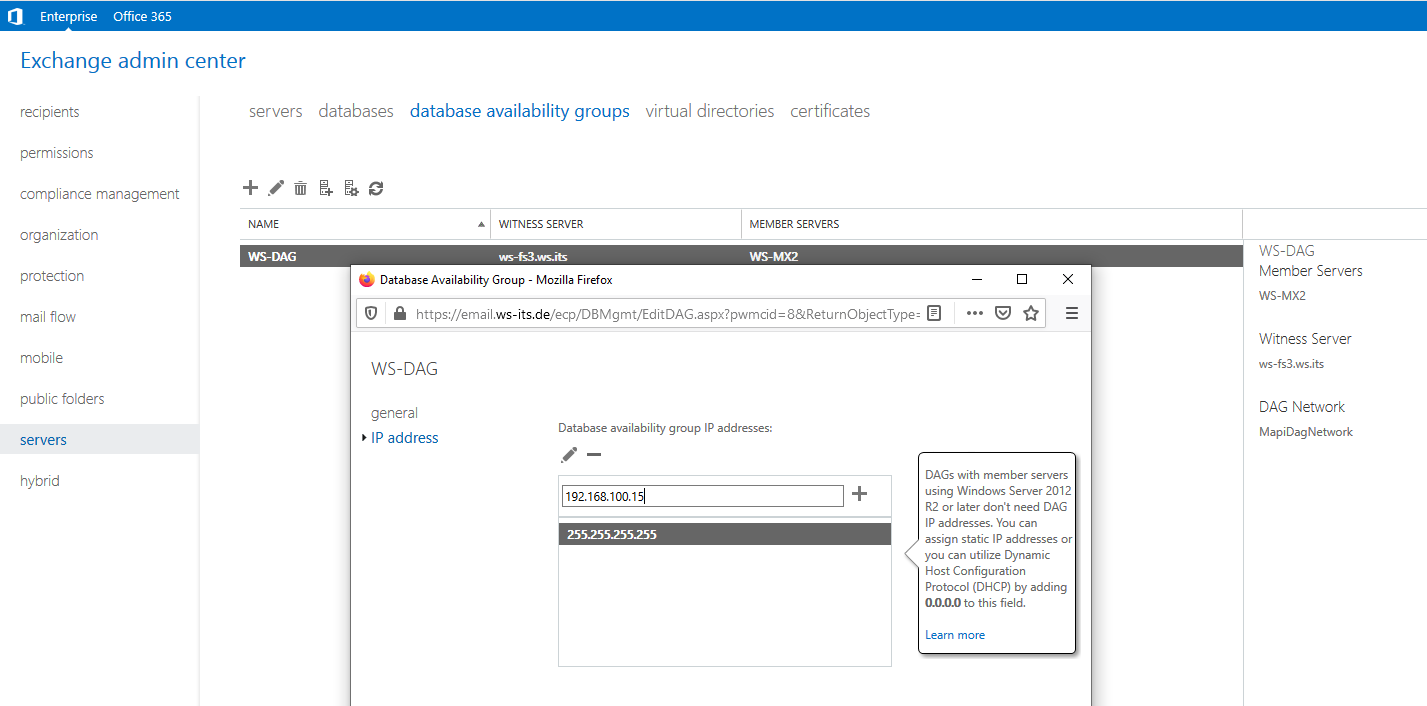This screenshot has width=1427, height=706.
Task: Go to permissions in sidebar
Action: coord(57,153)
